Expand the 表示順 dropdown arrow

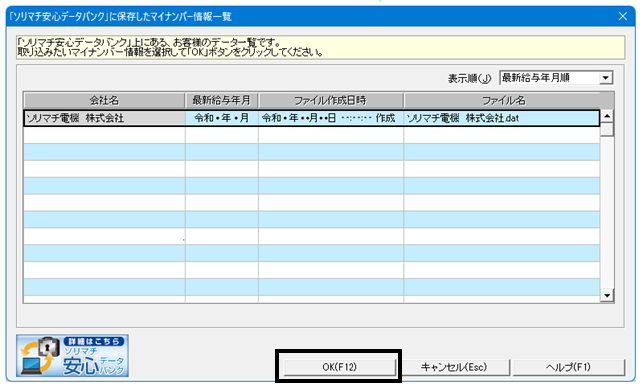[x=606, y=78]
